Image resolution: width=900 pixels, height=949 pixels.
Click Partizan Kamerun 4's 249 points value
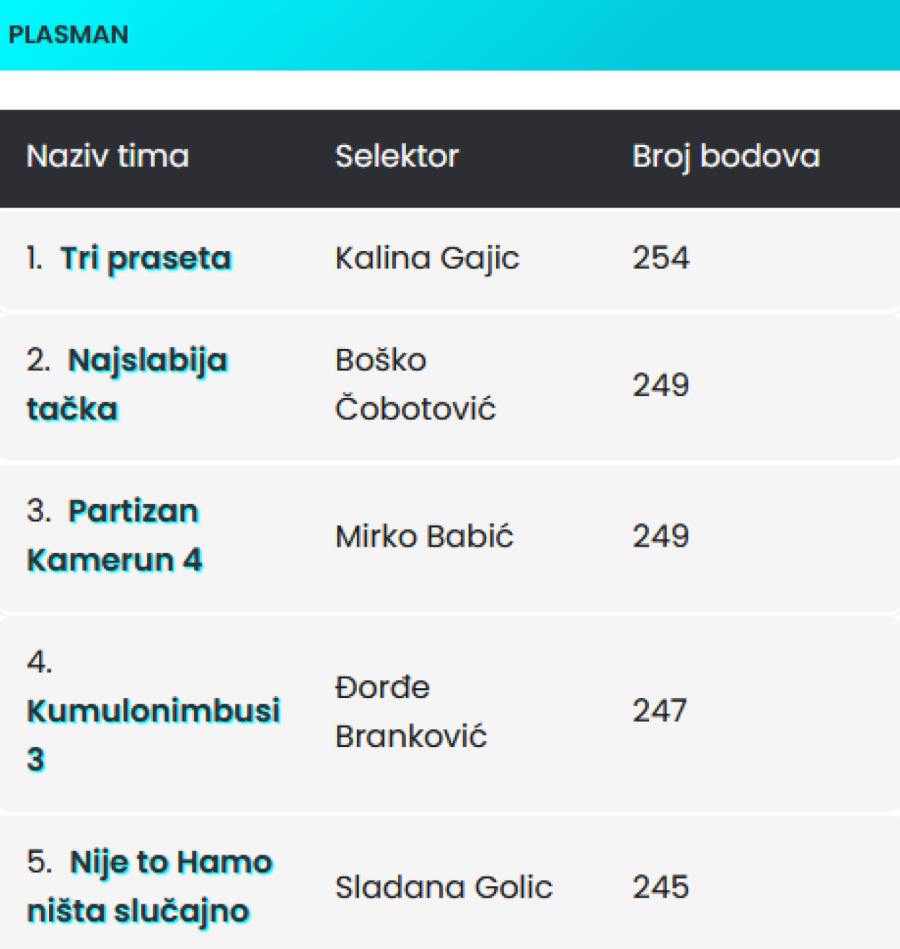pyautogui.click(x=661, y=537)
